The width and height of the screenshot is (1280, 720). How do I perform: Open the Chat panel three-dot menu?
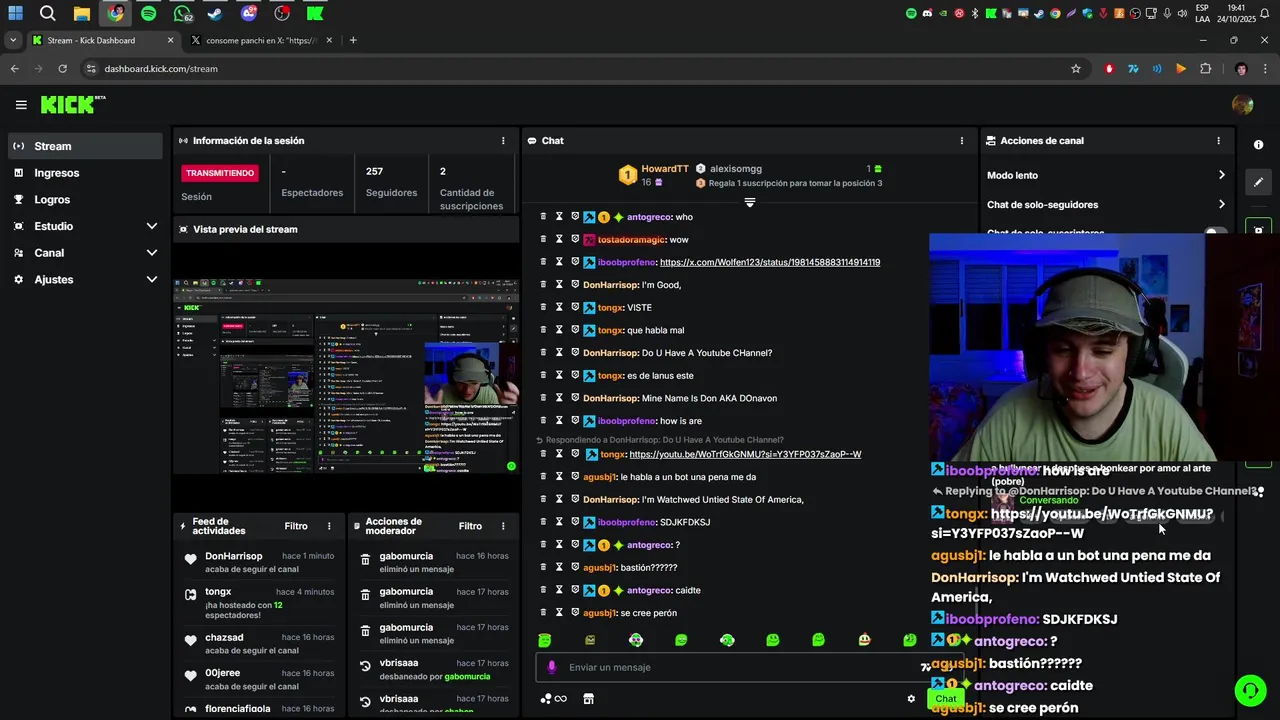pos(962,141)
